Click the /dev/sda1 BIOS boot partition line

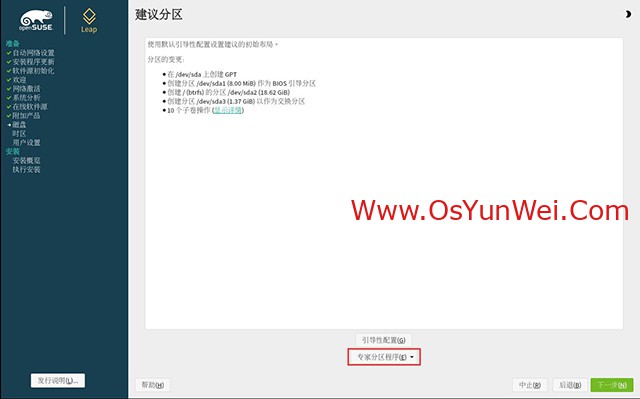coord(242,83)
